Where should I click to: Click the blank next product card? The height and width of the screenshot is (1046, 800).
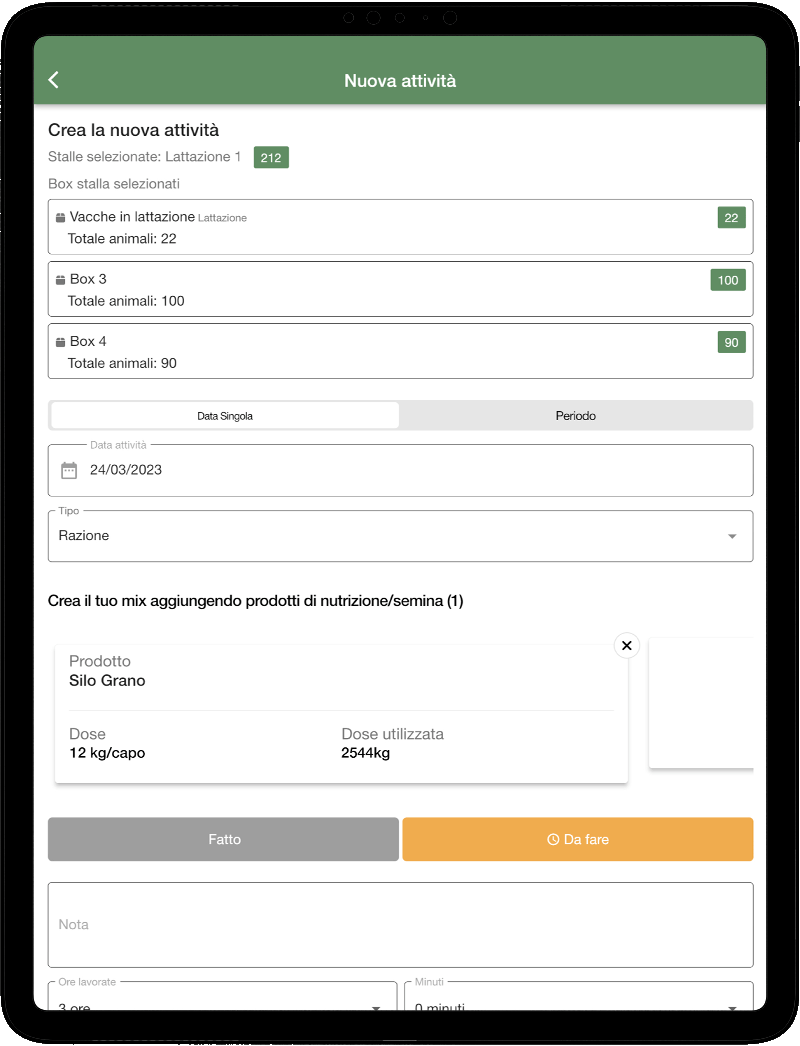(x=701, y=704)
